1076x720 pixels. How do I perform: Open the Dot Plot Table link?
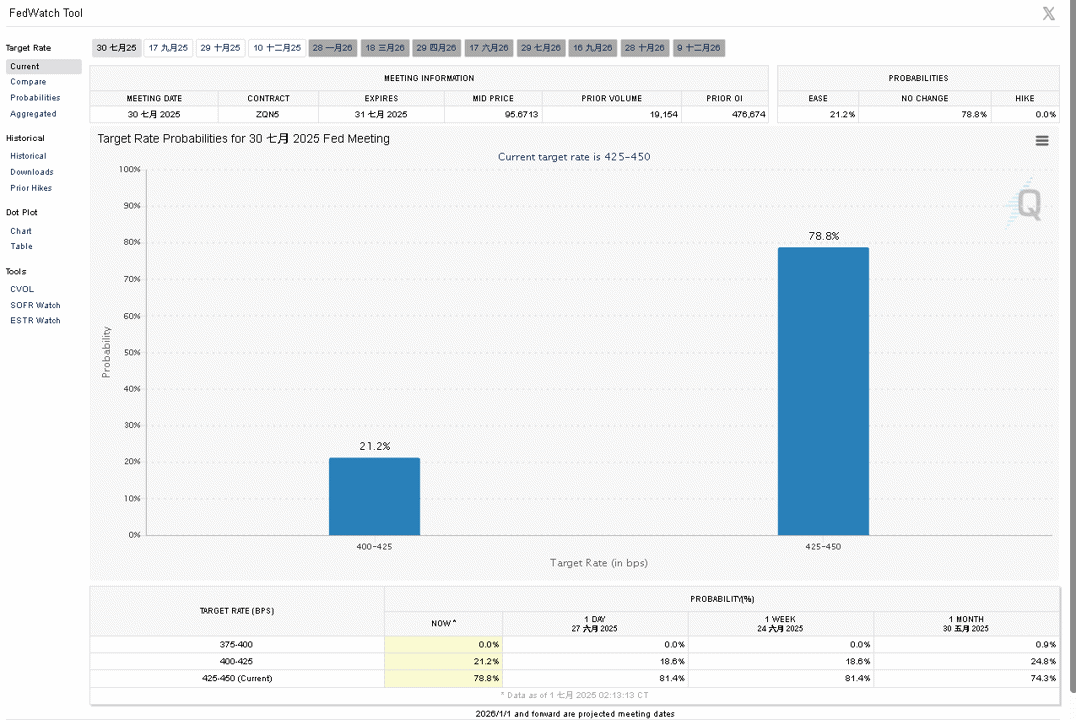click(21, 246)
